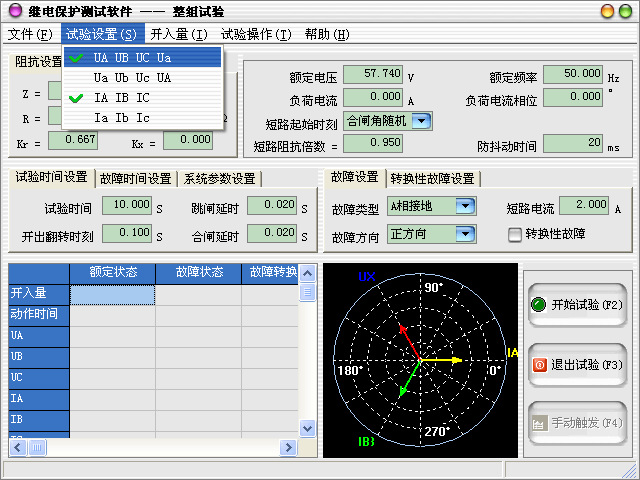Enable the 转换性故障 checkbox
Screen dimensions: 640x480
point(516,234)
